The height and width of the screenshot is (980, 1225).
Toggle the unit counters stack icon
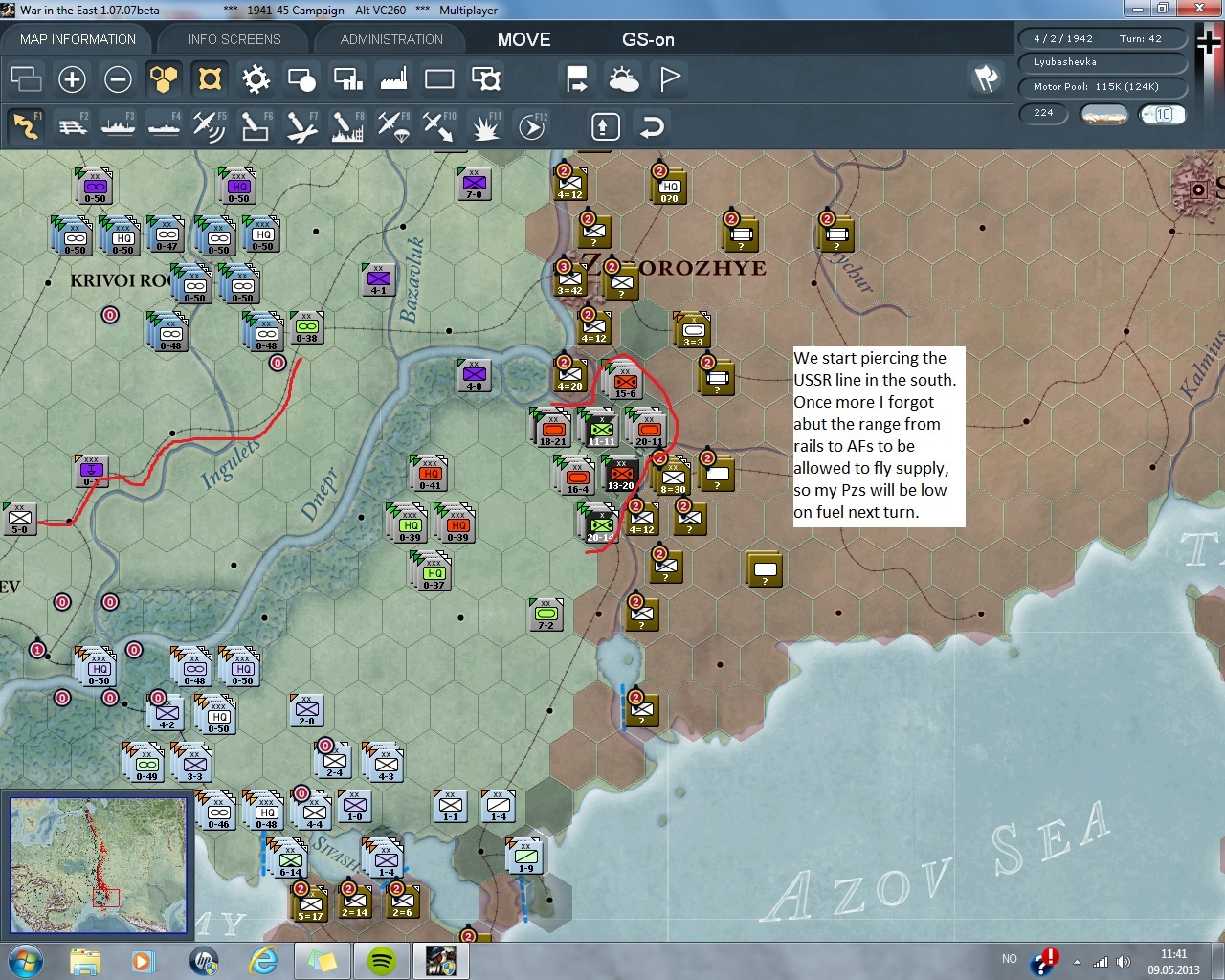point(26,78)
